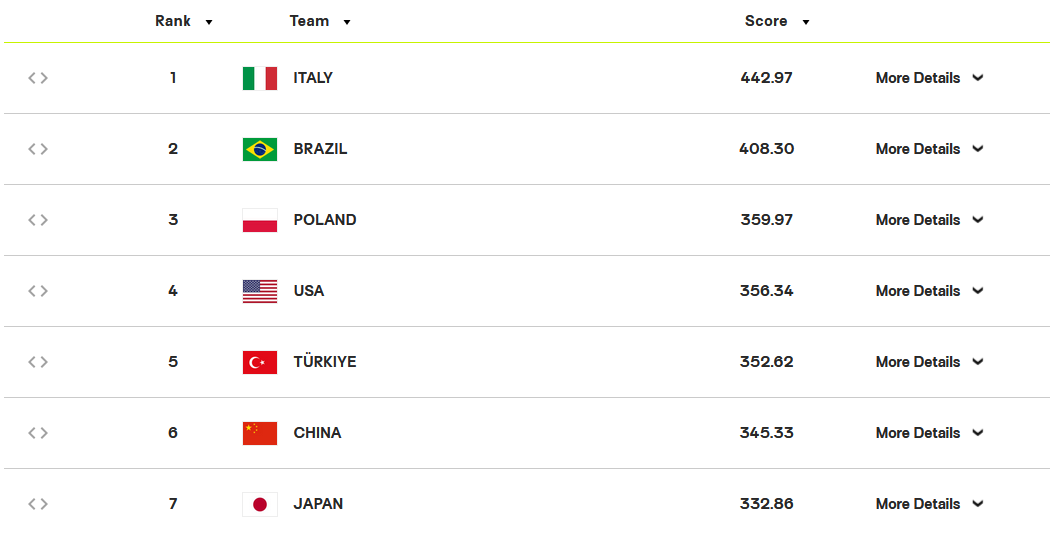Viewport: 1050px width, 539px height.
Task: Sort table by Team column arrow
Action: click(x=347, y=23)
